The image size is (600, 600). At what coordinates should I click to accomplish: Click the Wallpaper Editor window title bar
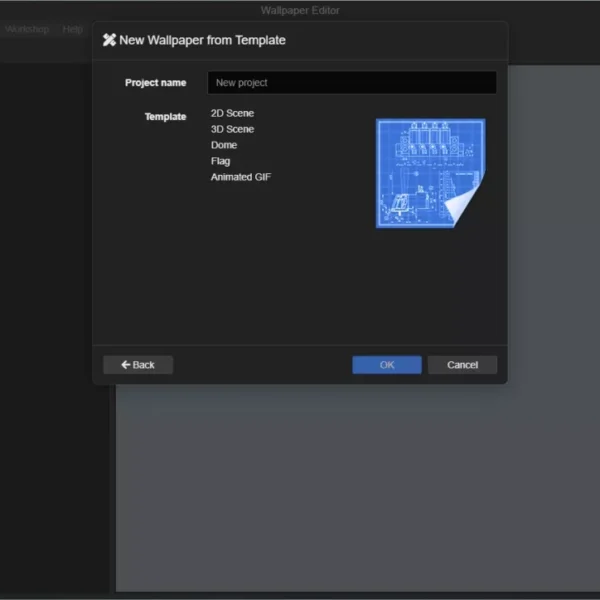click(300, 10)
